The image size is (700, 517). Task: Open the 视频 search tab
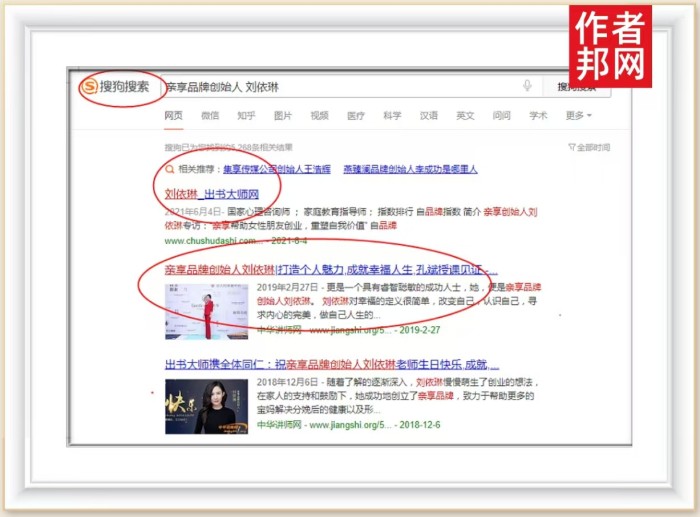pyautogui.click(x=319, y=116)
